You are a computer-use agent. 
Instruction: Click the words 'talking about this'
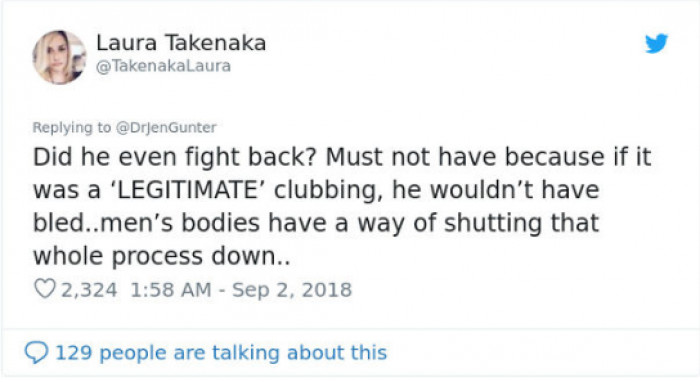click(x=299, y=353)
